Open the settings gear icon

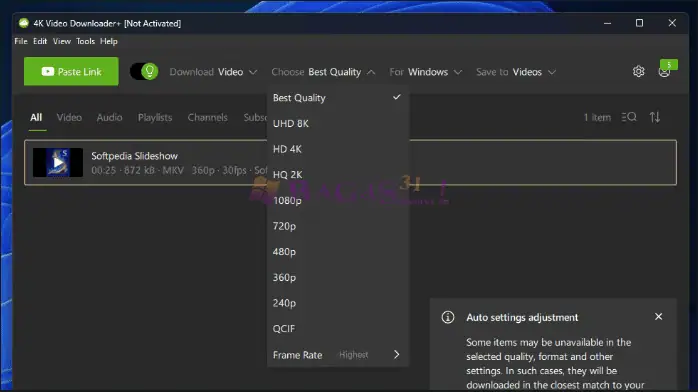[x=639, y=71]
